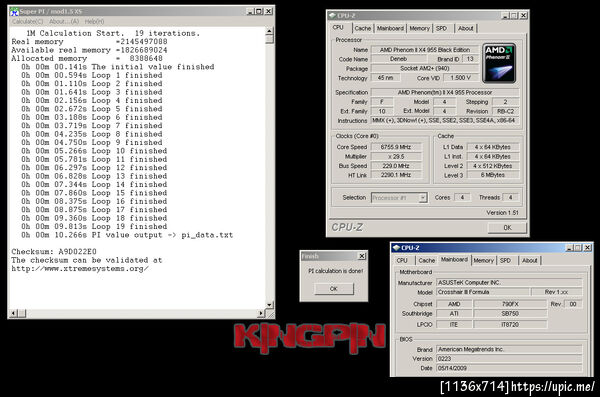Click the Core Speed 6755.9 MHz value
The height and width of the screenshot is (397, 600).
point(396,147)
